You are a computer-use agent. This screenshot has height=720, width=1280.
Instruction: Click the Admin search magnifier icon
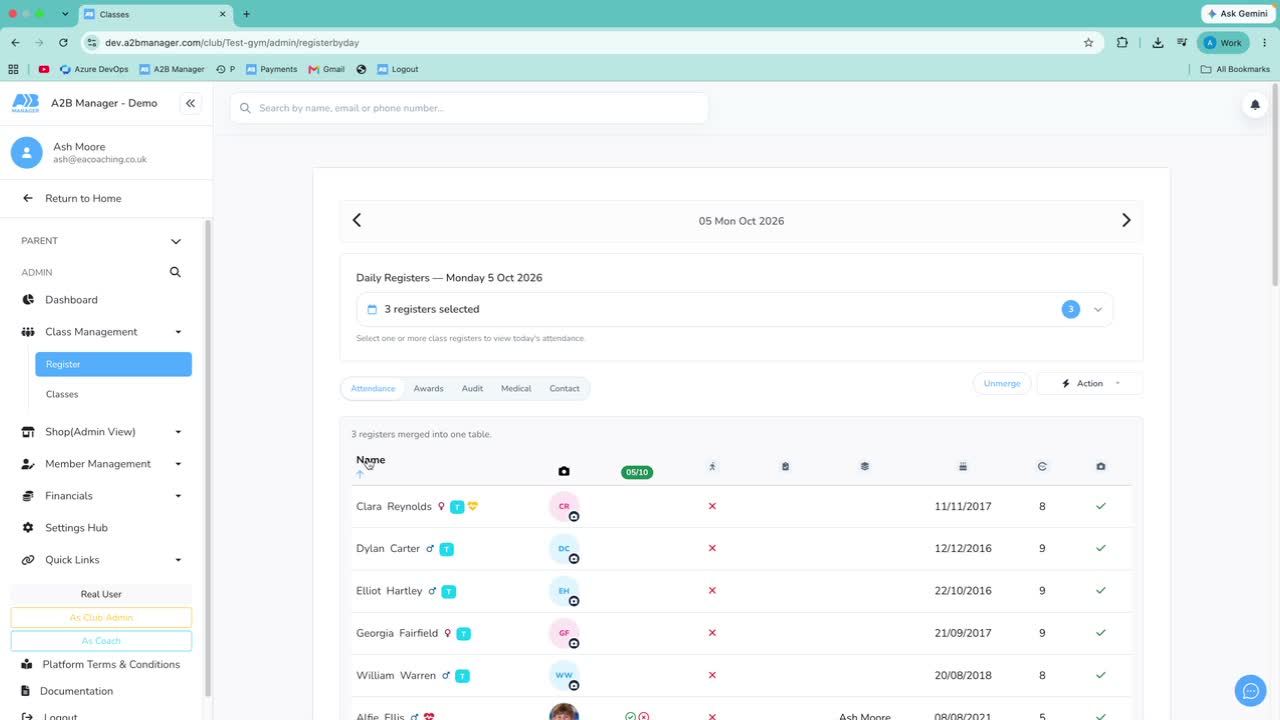[175, 272]
